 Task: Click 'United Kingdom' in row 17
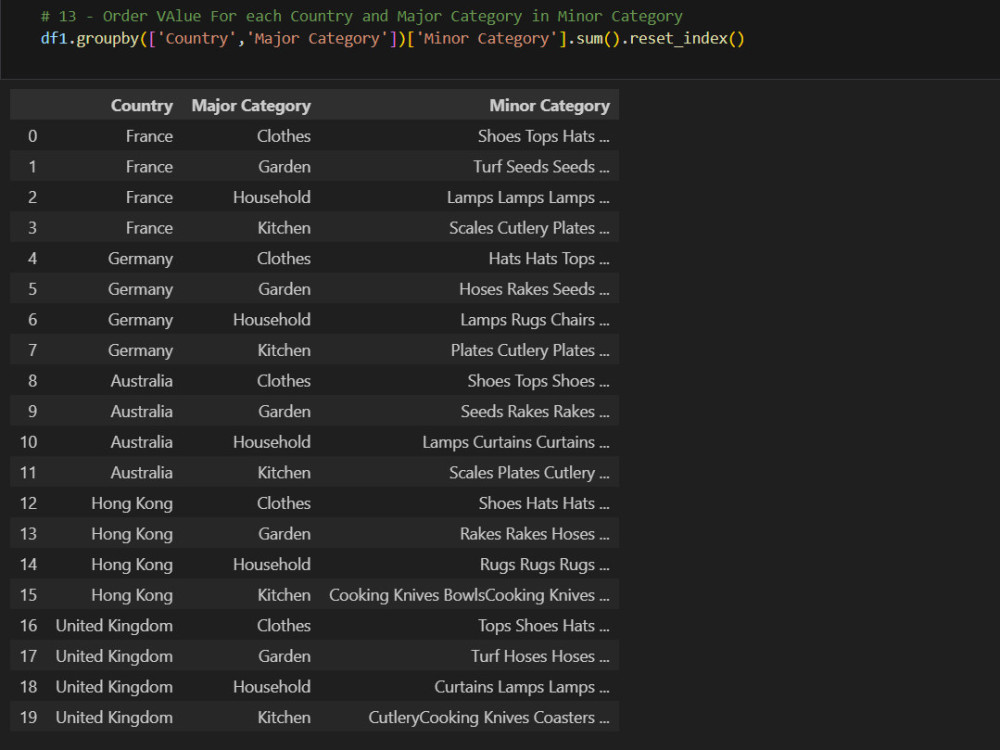click(114, 657)
